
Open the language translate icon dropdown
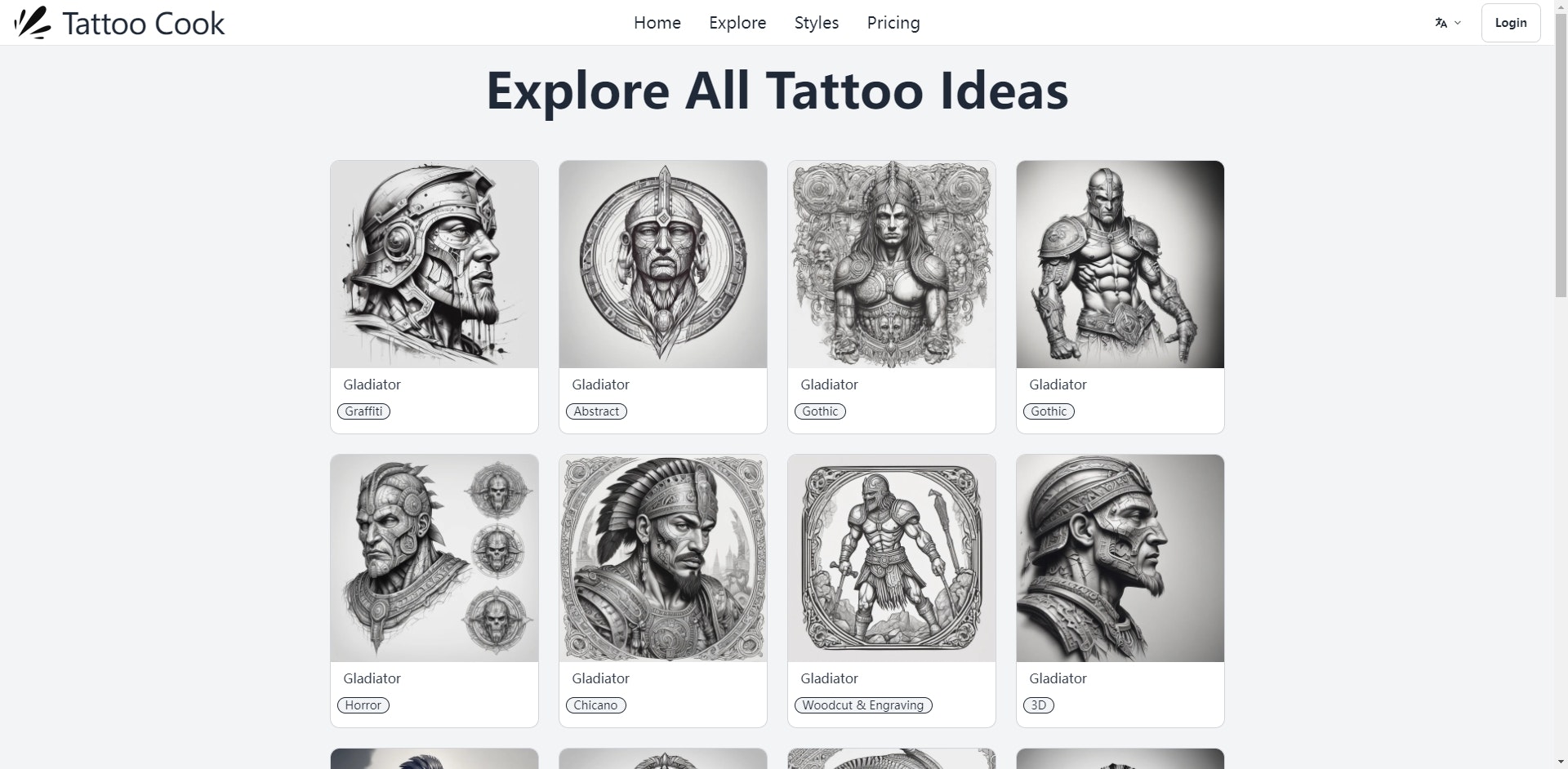coord(1447,23)
